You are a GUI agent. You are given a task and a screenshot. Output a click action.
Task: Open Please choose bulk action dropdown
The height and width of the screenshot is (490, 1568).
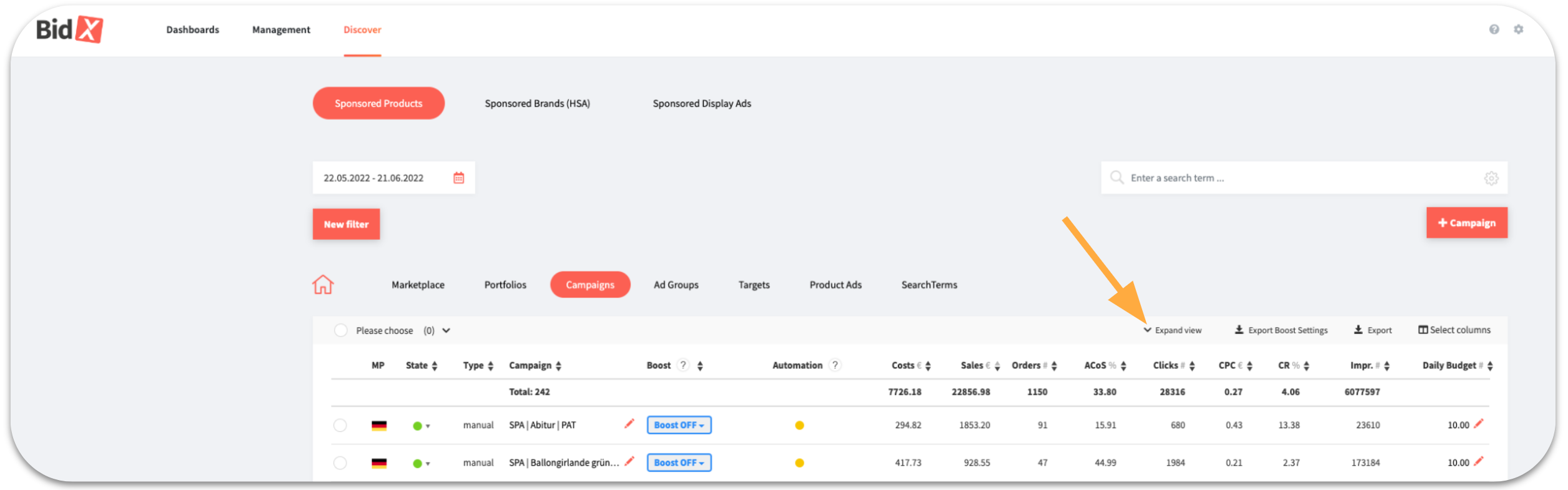(446, 330)
